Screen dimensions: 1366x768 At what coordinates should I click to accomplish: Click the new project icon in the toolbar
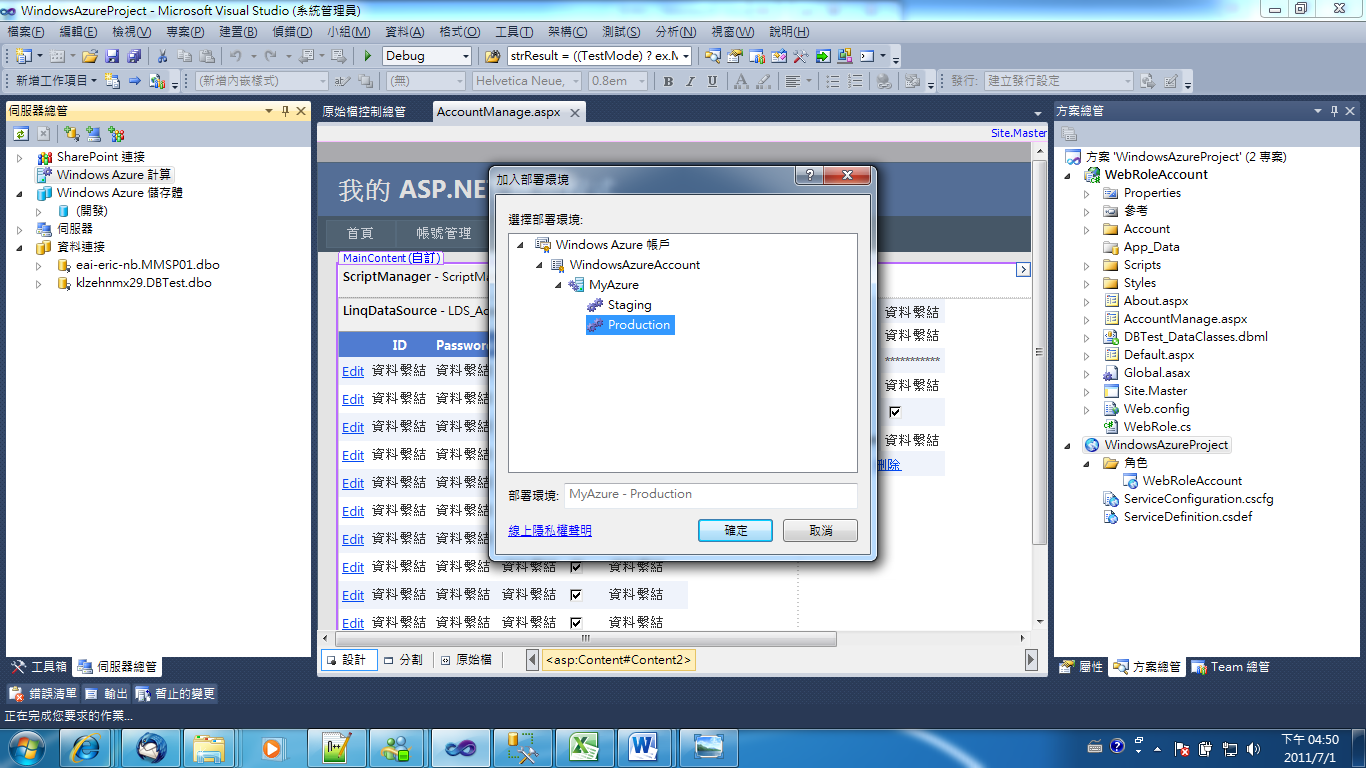(x=23, y=56)
